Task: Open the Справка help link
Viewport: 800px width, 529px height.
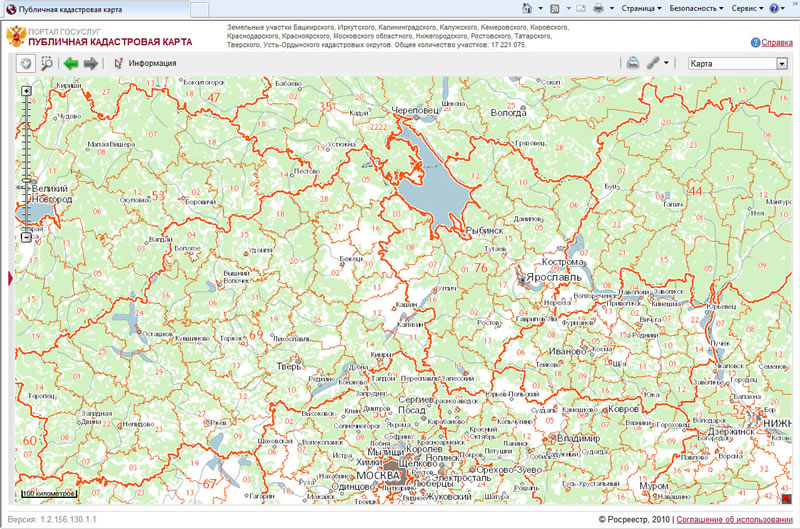Action: (x=777, y=42)
